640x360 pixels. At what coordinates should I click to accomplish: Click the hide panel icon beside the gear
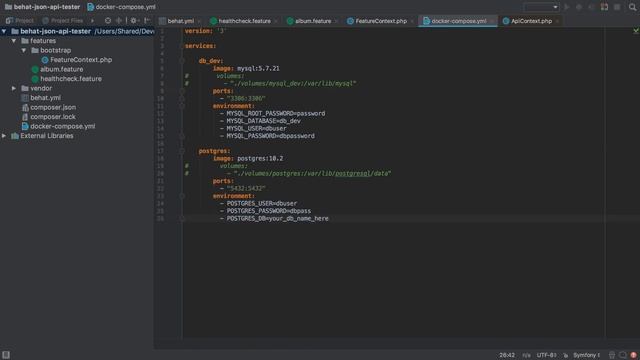[147, 20]
